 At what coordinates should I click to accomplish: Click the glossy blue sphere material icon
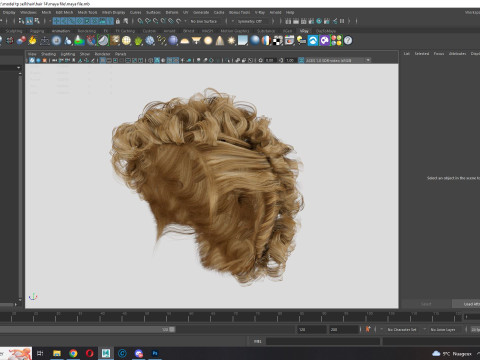255,41
